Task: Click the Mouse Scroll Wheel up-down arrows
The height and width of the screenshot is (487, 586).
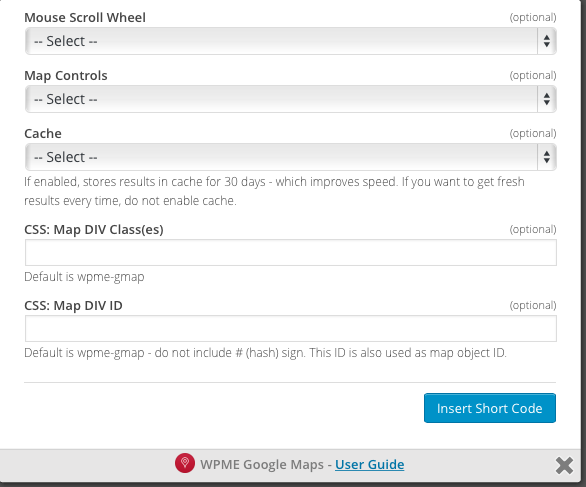Action: click(546, 41)
